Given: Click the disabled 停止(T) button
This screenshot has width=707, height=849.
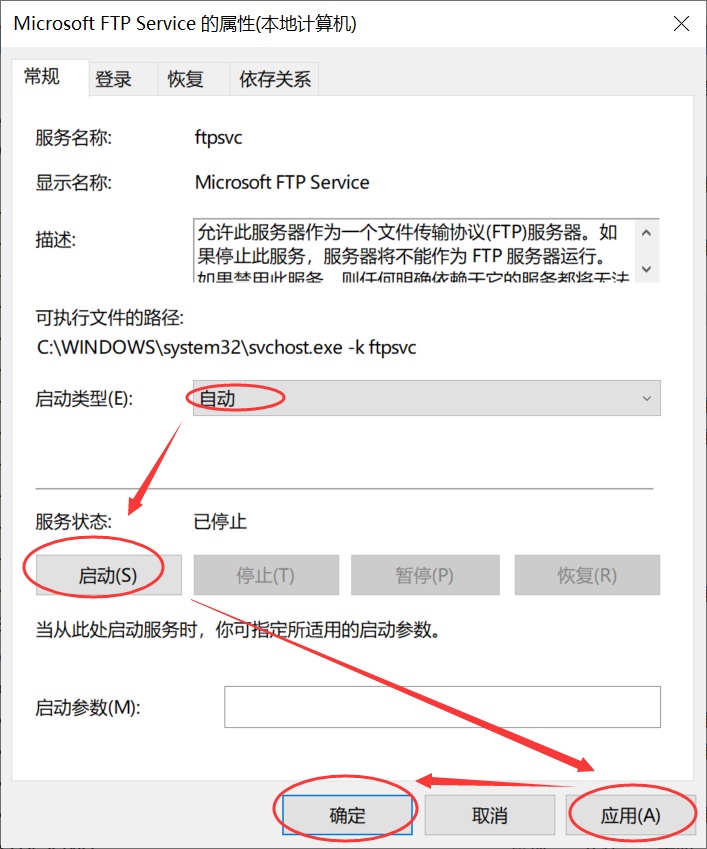Looking at the screenshot, I should coord(266,575).
